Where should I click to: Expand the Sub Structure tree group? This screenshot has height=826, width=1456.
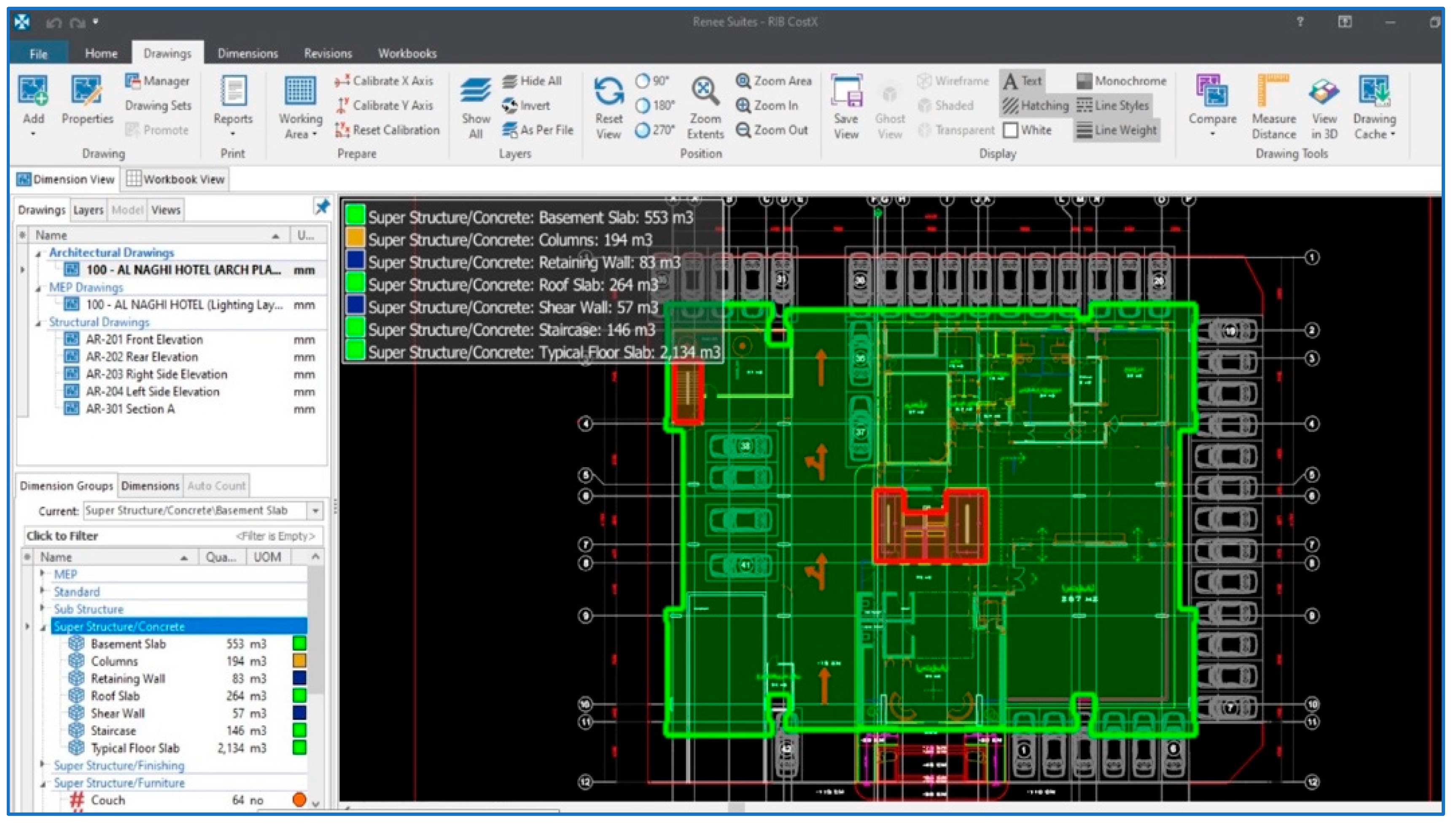[43, 608]
